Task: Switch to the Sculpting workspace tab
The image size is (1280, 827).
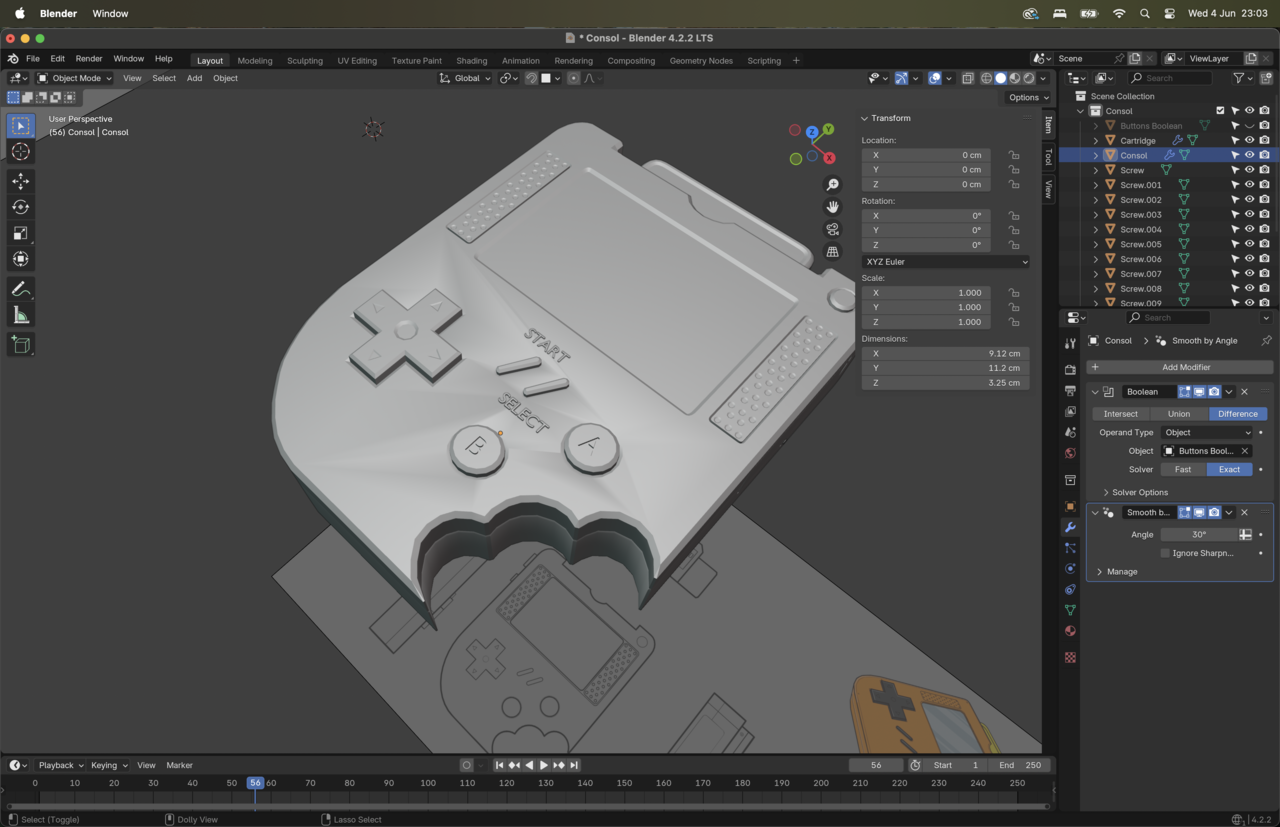Action: pos(304,60)
